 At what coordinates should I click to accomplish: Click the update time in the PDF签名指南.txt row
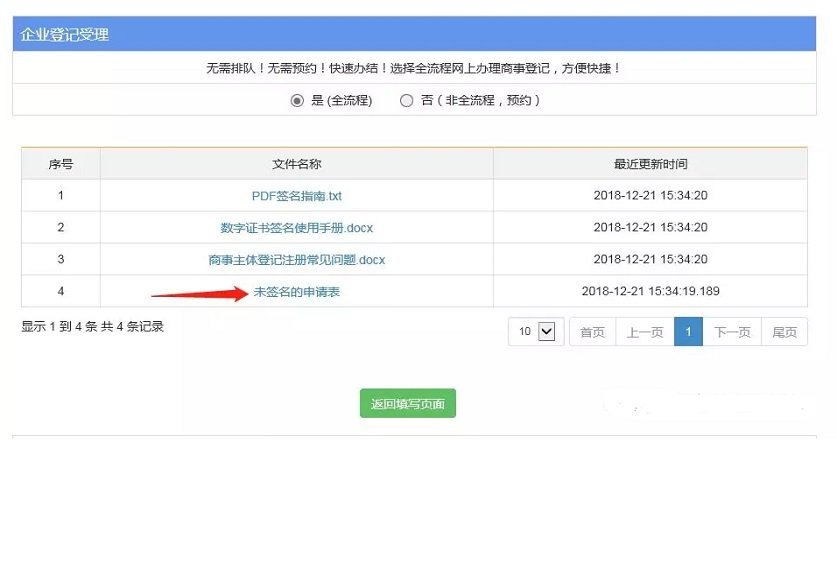(x=650, y=195)
